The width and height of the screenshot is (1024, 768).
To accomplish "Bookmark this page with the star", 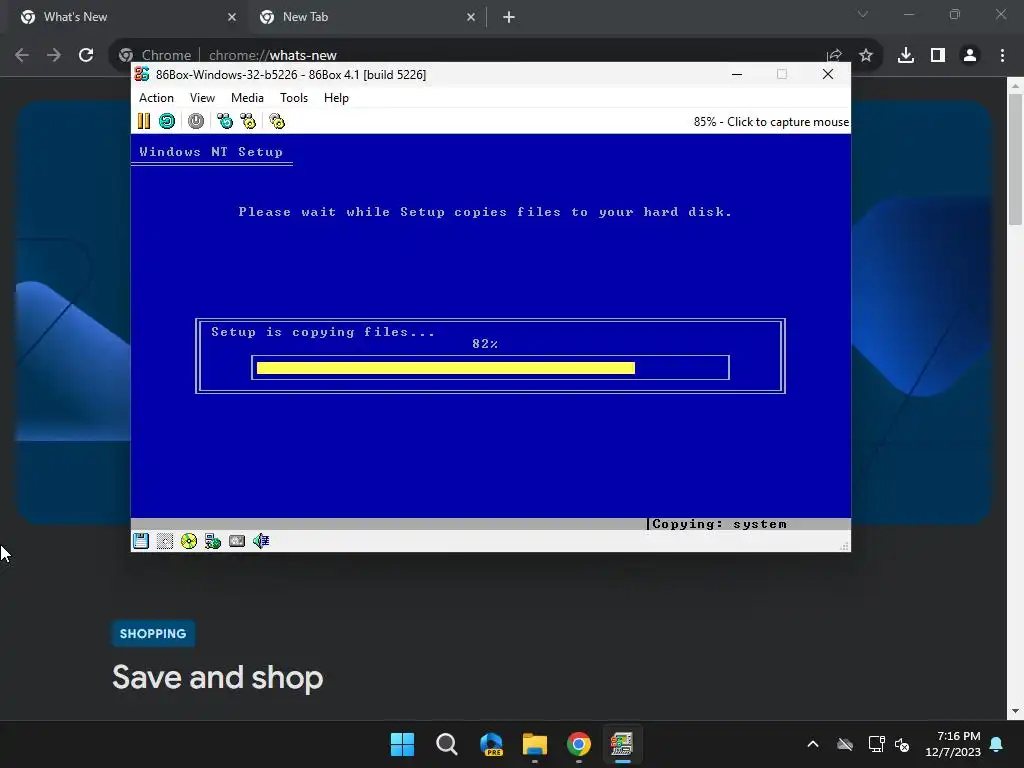I will 866,55.
